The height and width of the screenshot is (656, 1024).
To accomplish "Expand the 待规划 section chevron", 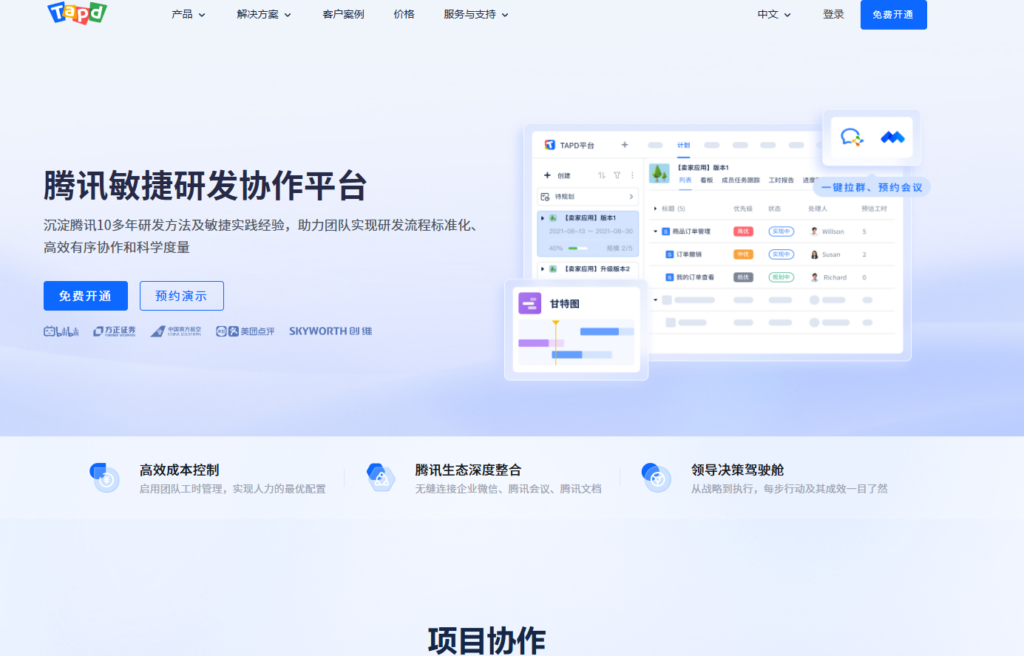I will 631,197.
